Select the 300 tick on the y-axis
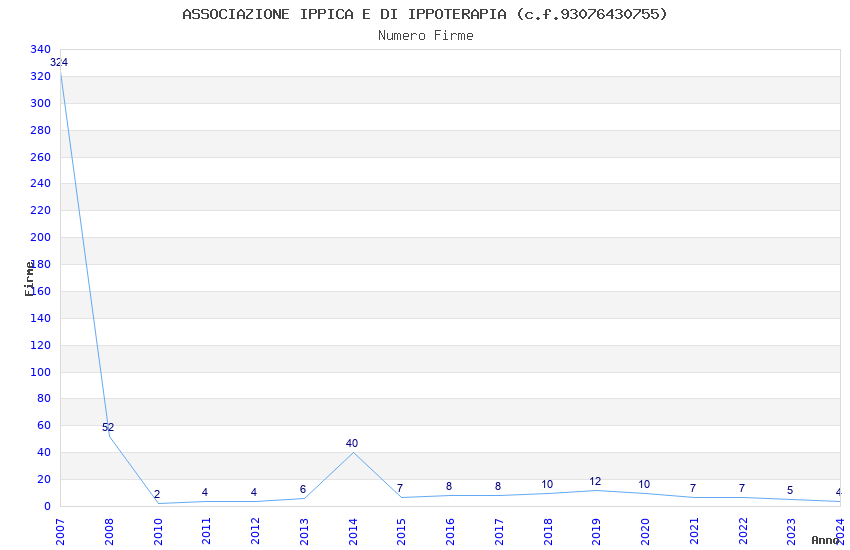Screen dimensions: 850x550 (40, 103)
